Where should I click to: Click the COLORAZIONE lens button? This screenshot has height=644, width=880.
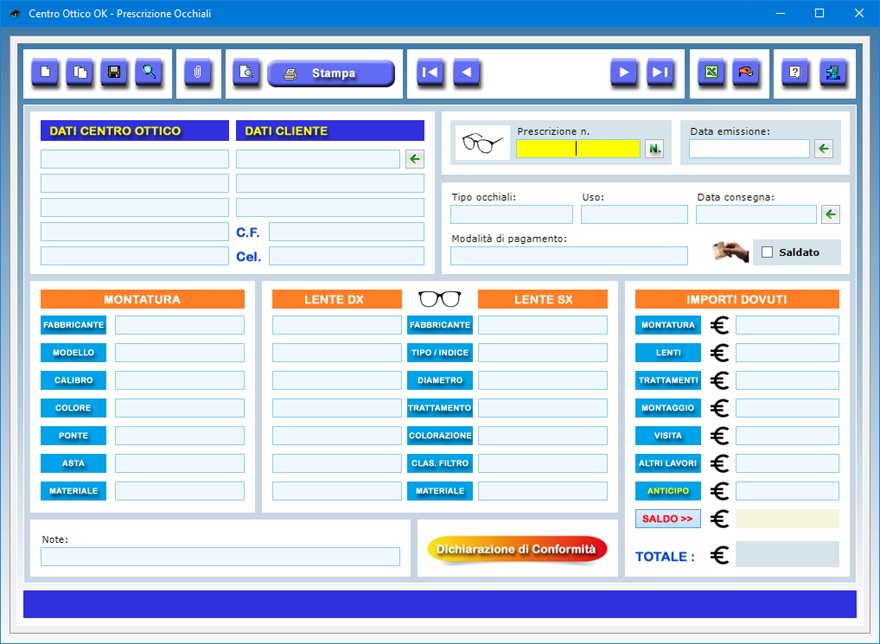coord(440,436)
